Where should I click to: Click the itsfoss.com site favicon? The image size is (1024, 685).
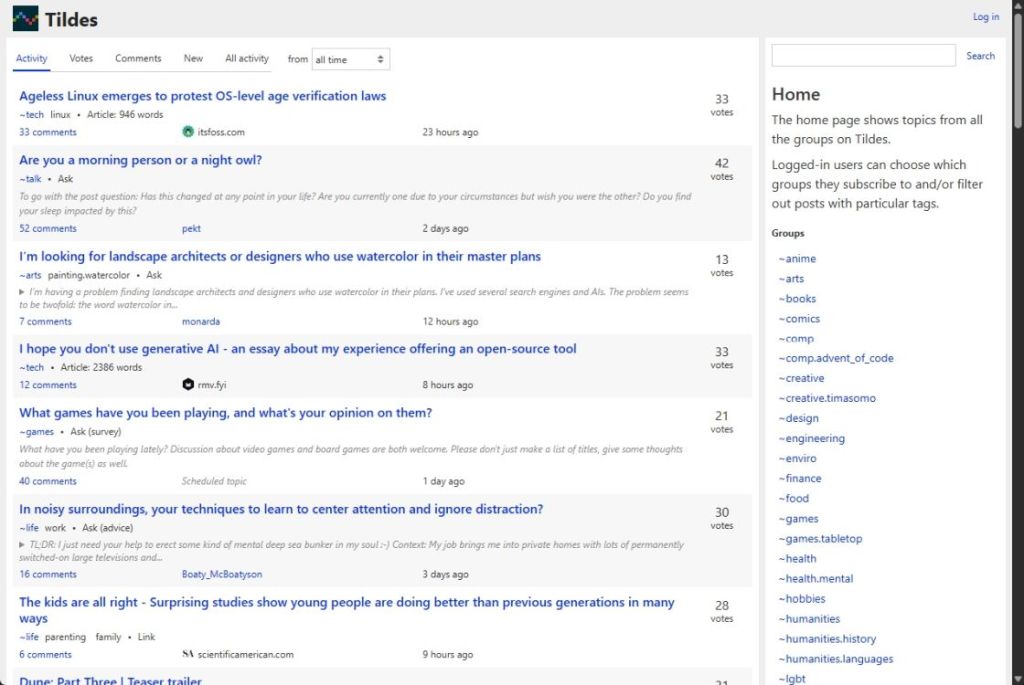188,132
